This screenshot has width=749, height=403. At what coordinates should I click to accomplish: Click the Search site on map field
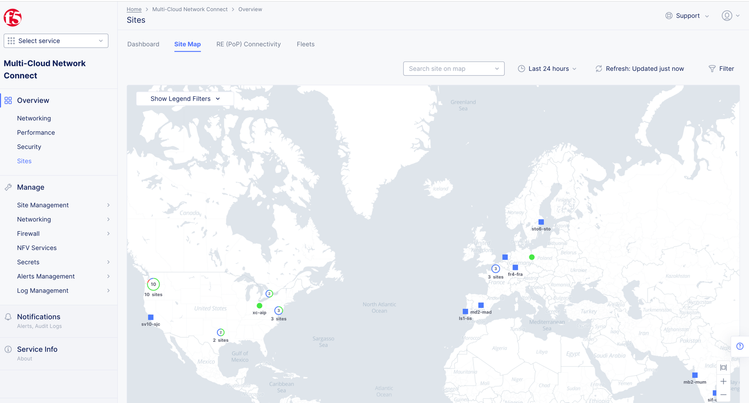coord(453,69)
